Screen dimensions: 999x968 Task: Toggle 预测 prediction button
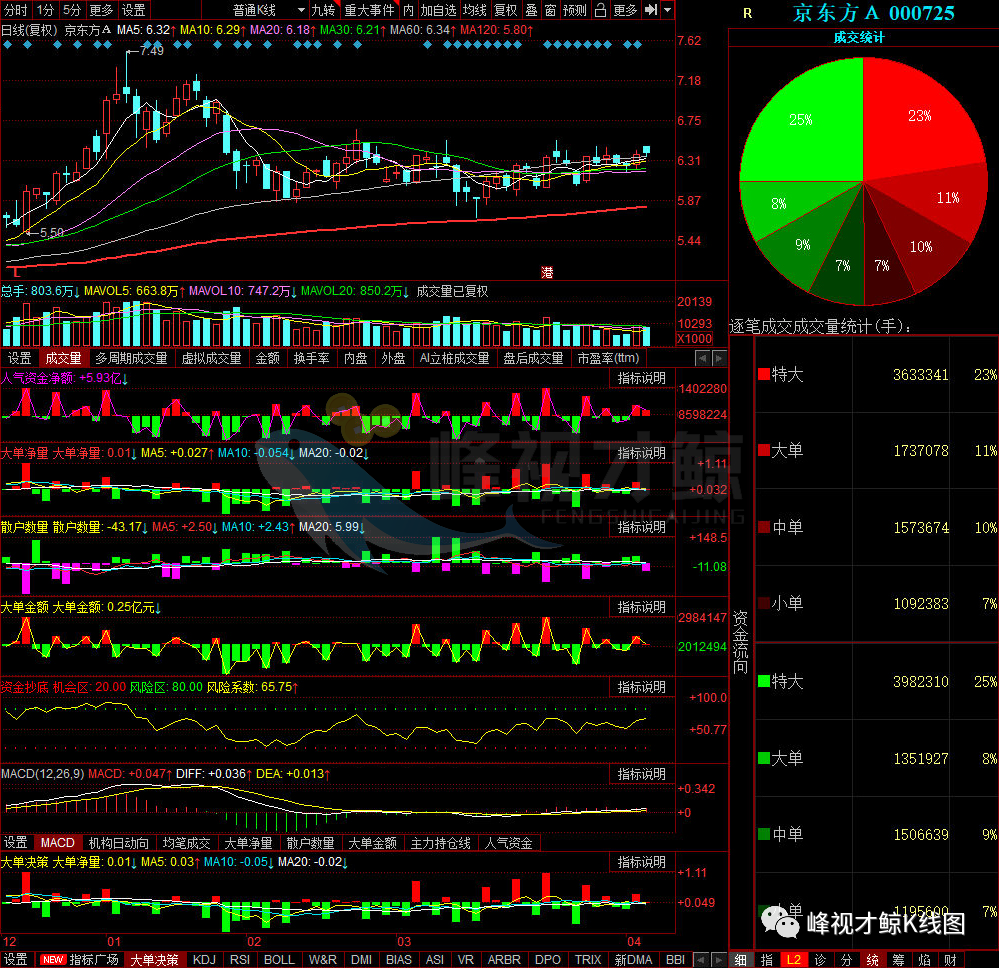[575, 10]
